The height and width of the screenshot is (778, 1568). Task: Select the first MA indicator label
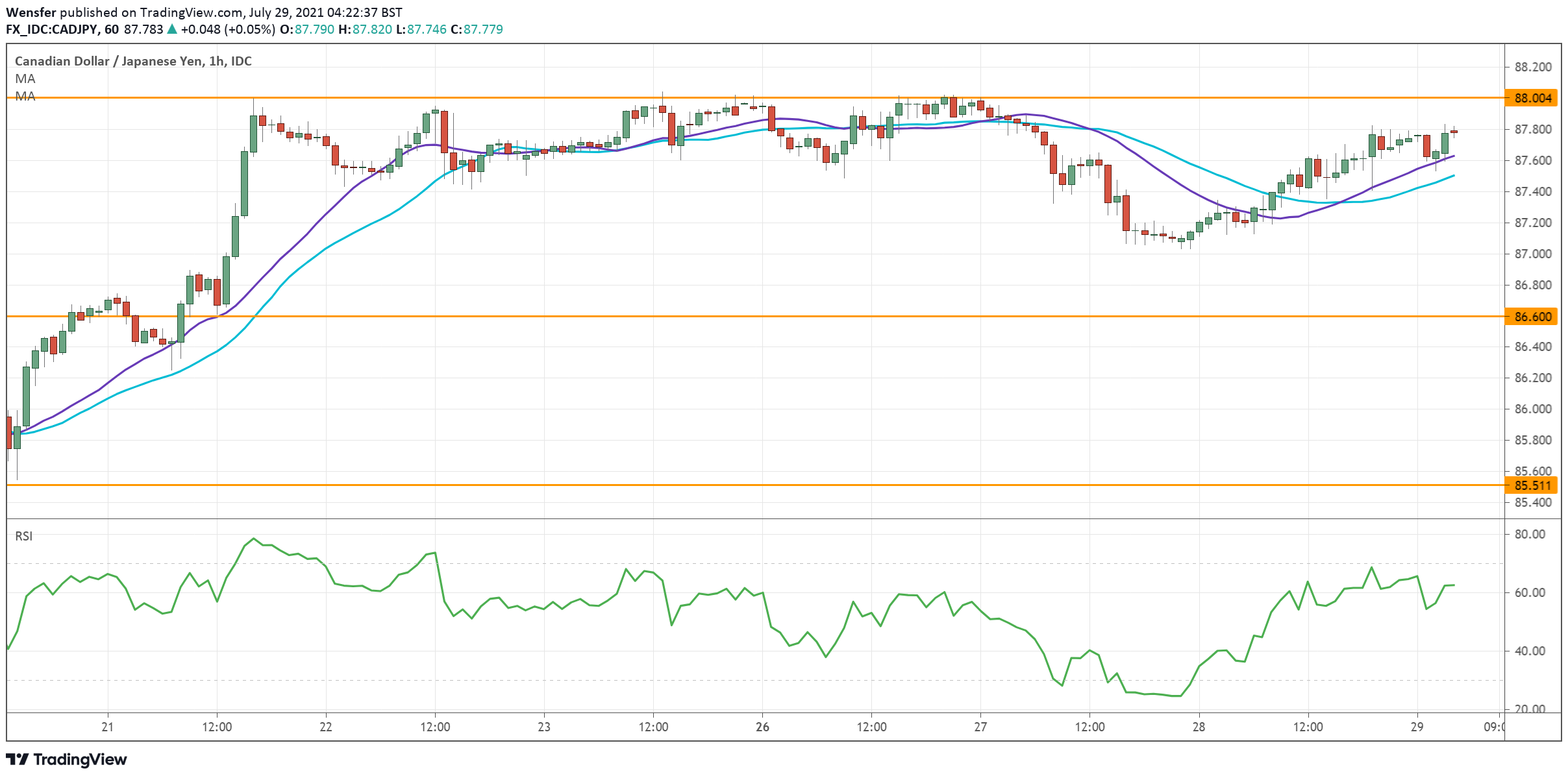25,79
